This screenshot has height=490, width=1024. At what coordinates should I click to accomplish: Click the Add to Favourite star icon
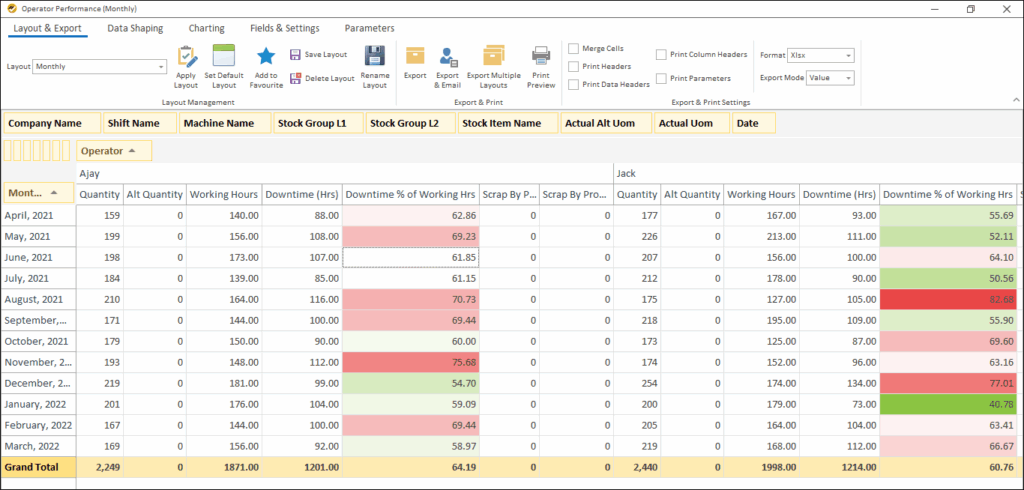click(x=266, y=57)
